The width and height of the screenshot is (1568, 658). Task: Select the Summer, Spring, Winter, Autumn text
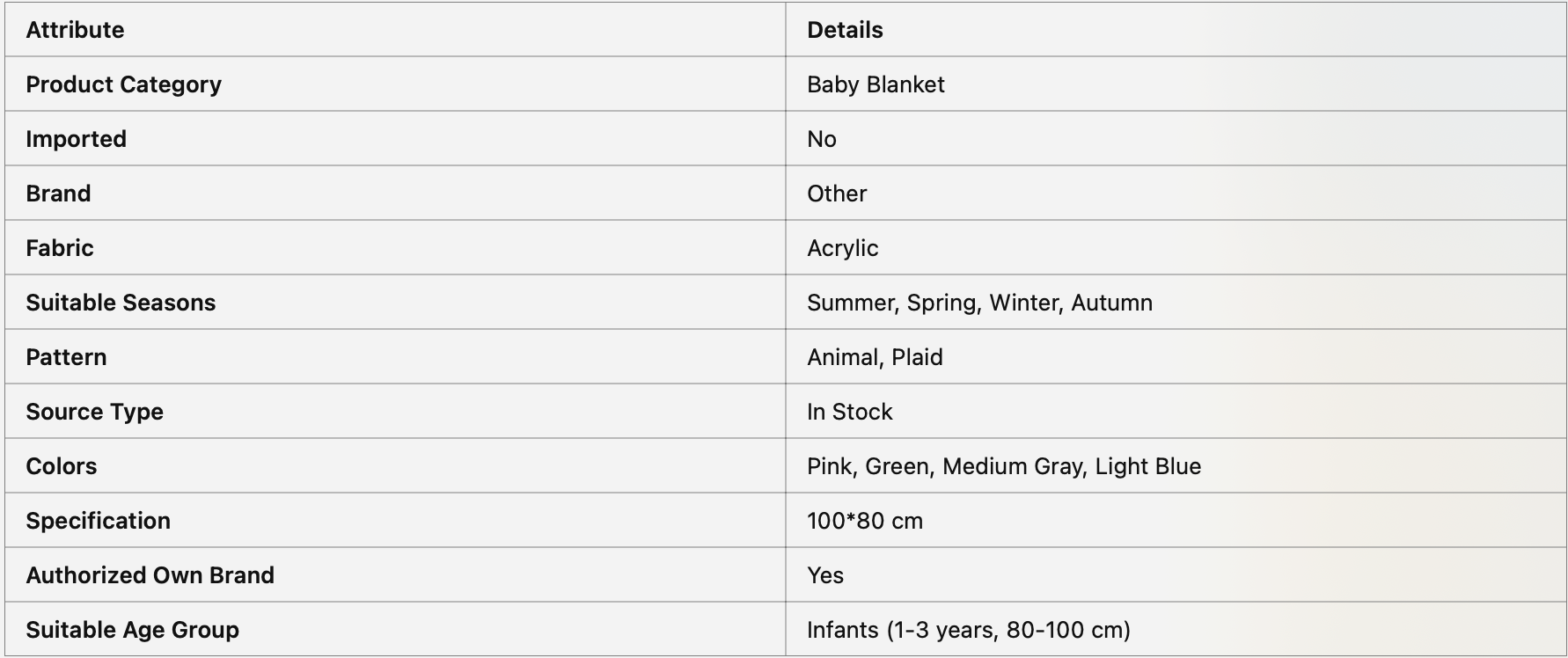pyautogui.click(x=979, y=303)
